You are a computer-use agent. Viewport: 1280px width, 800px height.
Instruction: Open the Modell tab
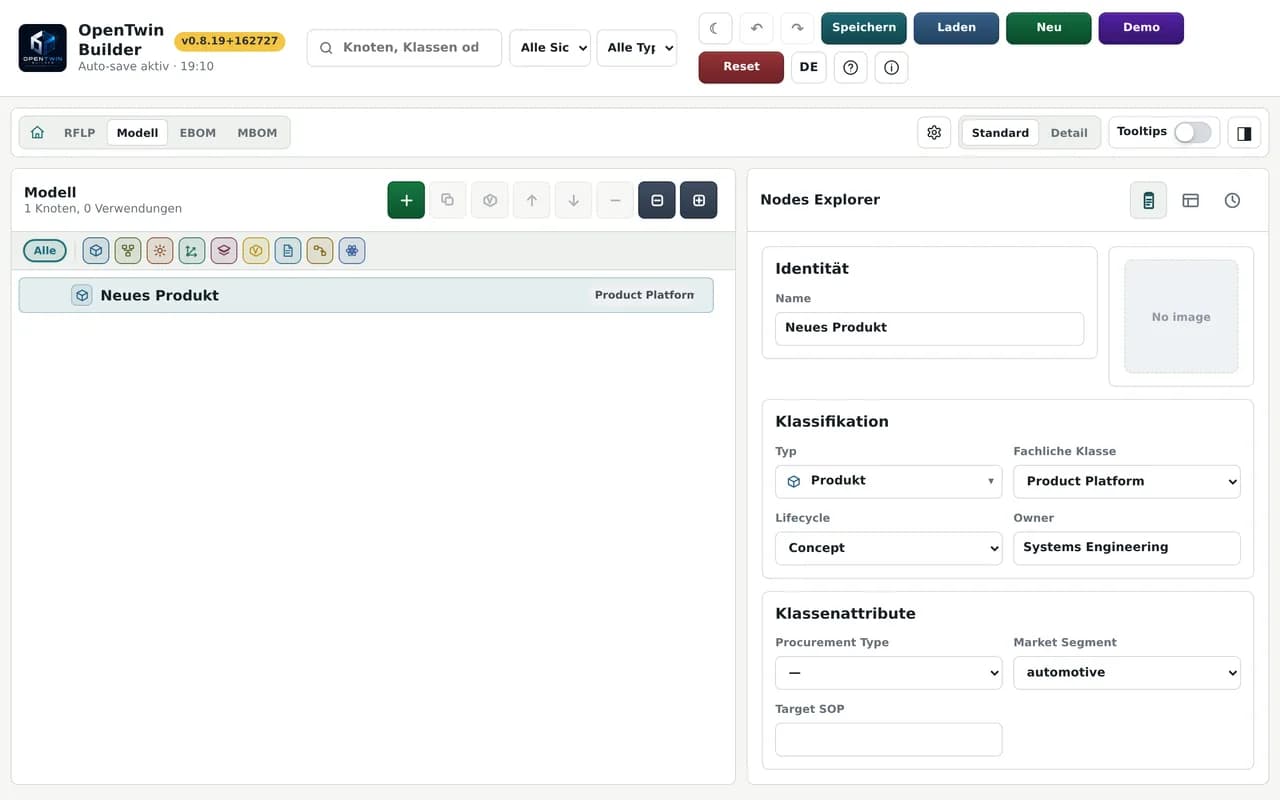coord(138,132)
